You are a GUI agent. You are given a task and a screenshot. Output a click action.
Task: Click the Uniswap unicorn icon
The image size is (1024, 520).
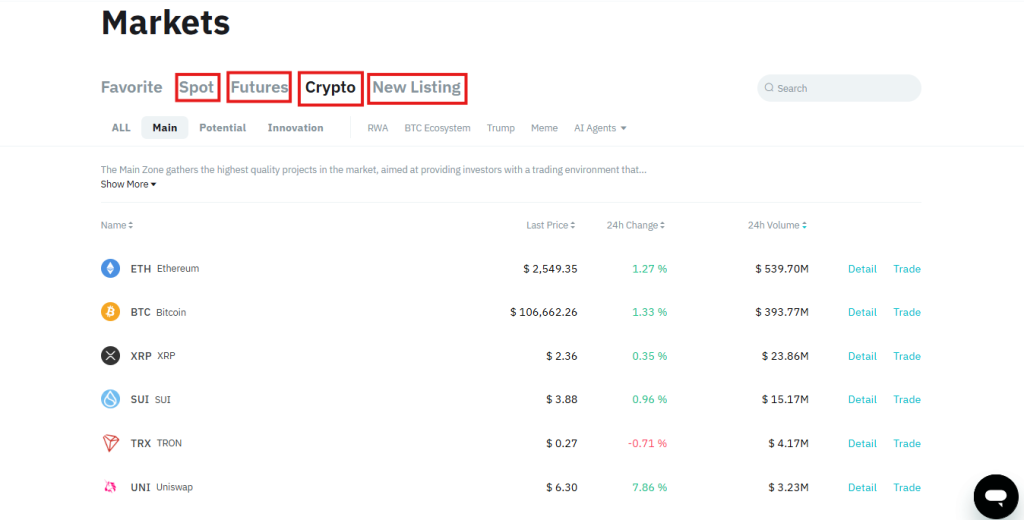click(110, 487)
